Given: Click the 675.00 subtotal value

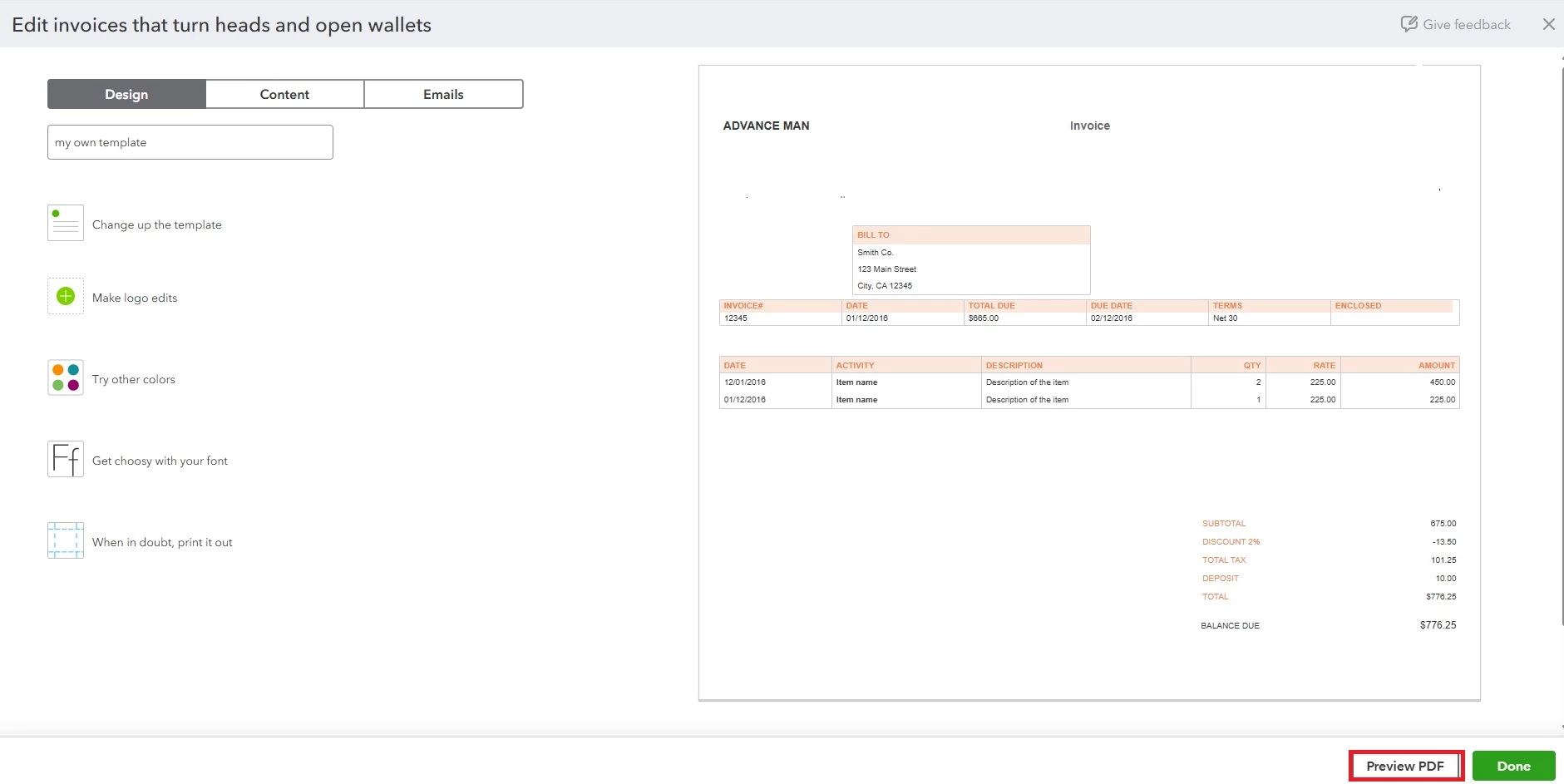Looking at the screenshot, I should tap(1443, 524).
